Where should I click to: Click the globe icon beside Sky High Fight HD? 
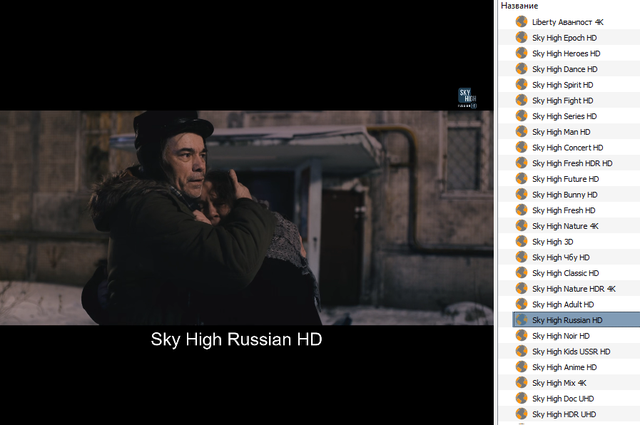coord(521,100)
